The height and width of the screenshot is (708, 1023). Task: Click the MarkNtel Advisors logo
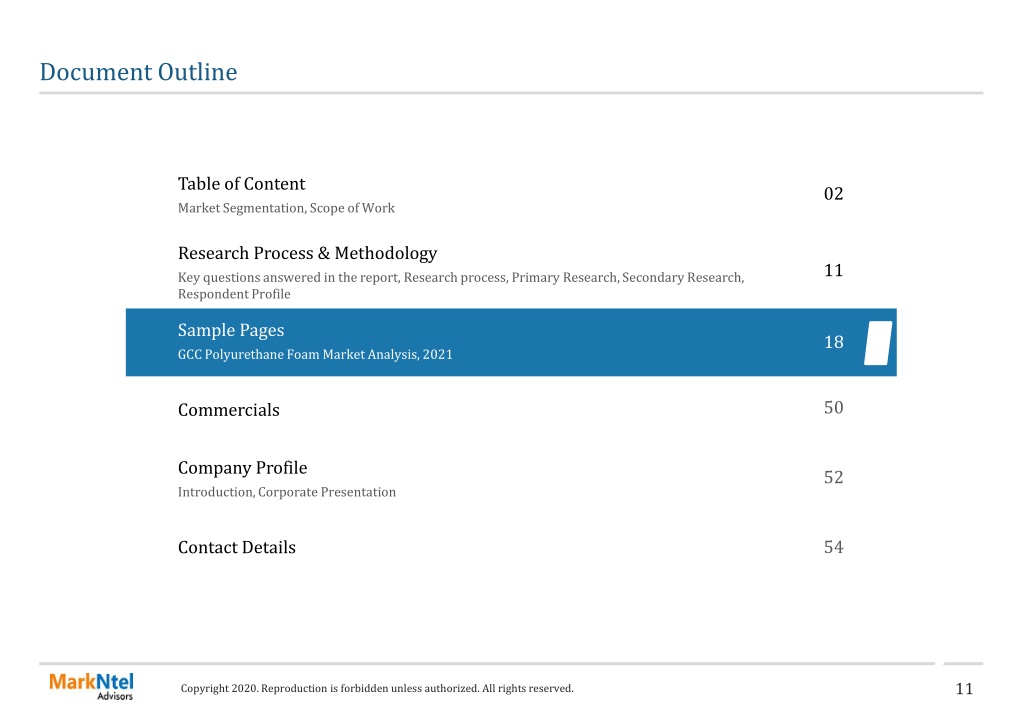[x=91, y=686]
